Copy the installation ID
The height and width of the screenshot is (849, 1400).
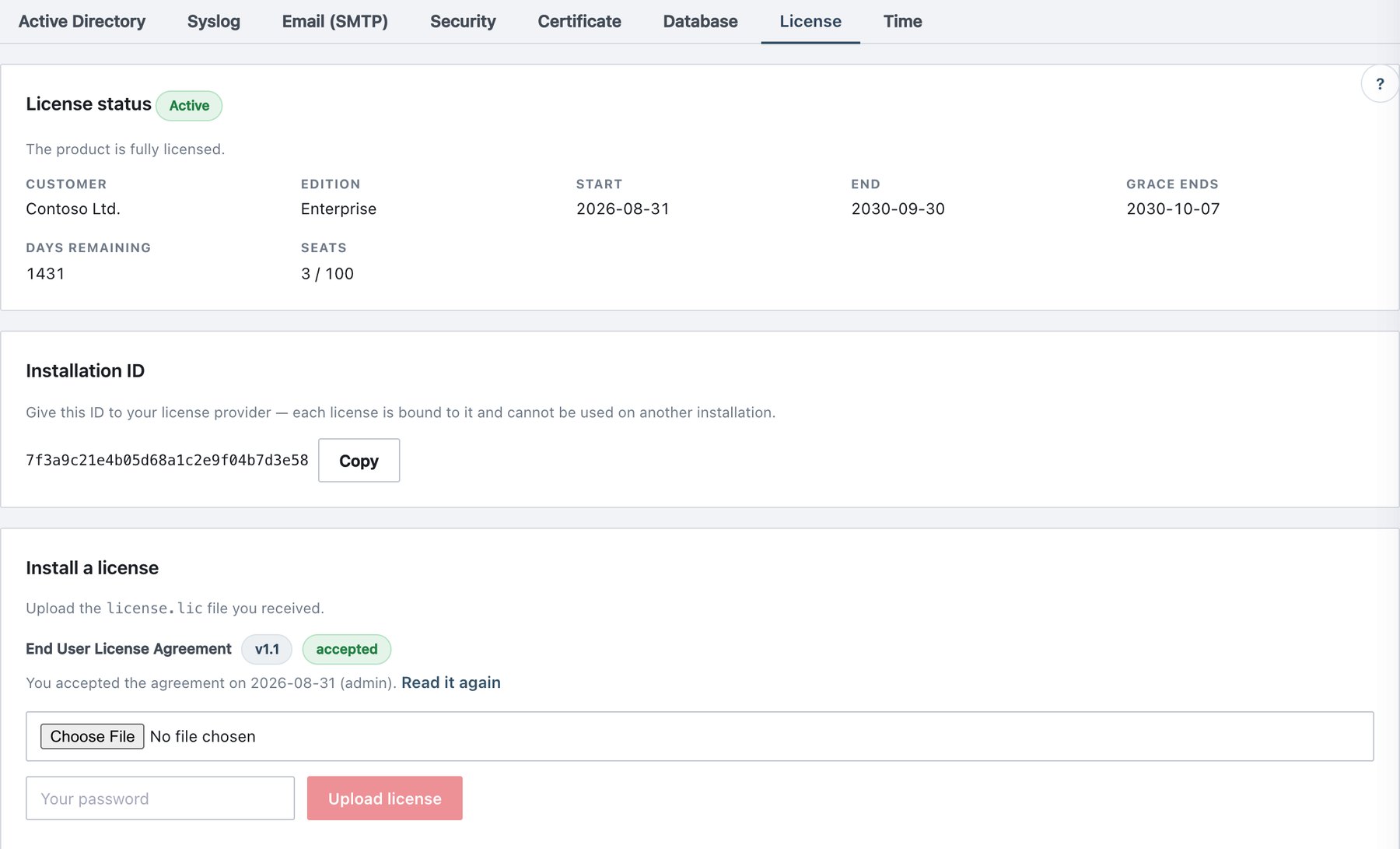click(x=359, y=461)
